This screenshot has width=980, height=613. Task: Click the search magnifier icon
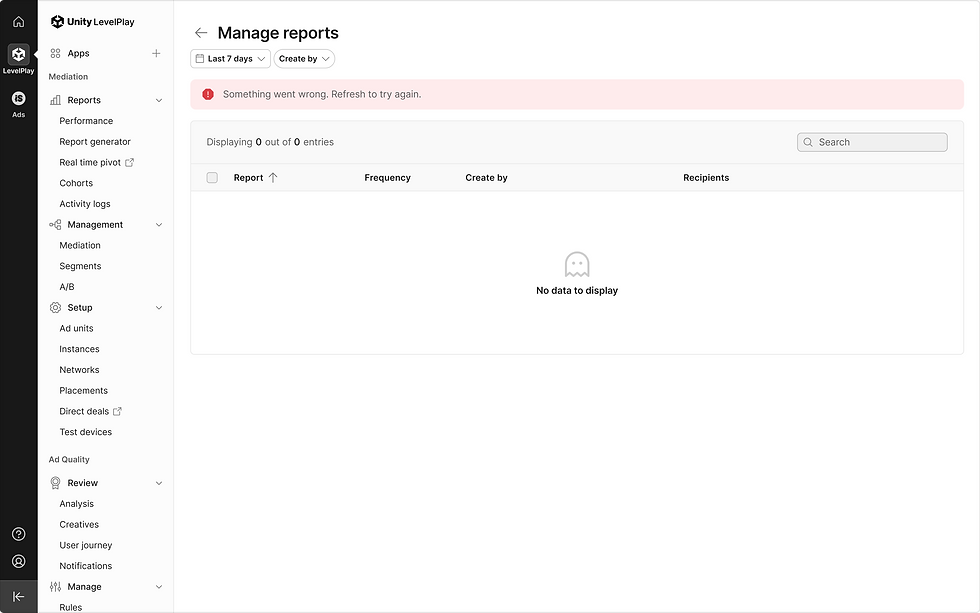(808, 142)
